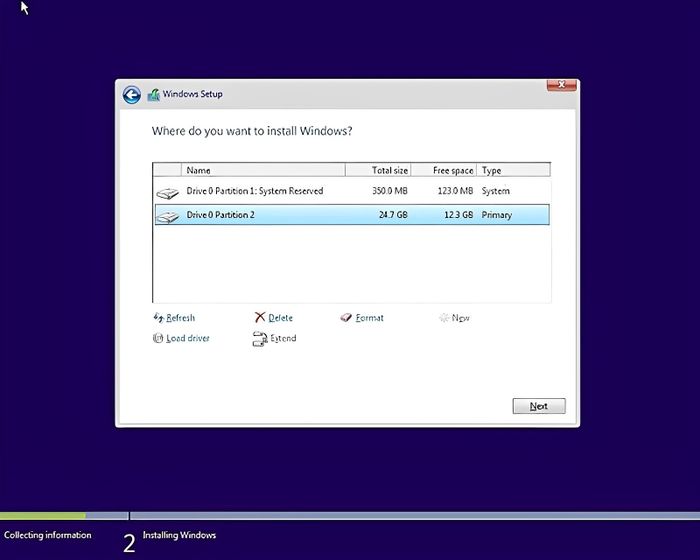
Task: Sort the list by Name column
Action: (x=263, y=170)
